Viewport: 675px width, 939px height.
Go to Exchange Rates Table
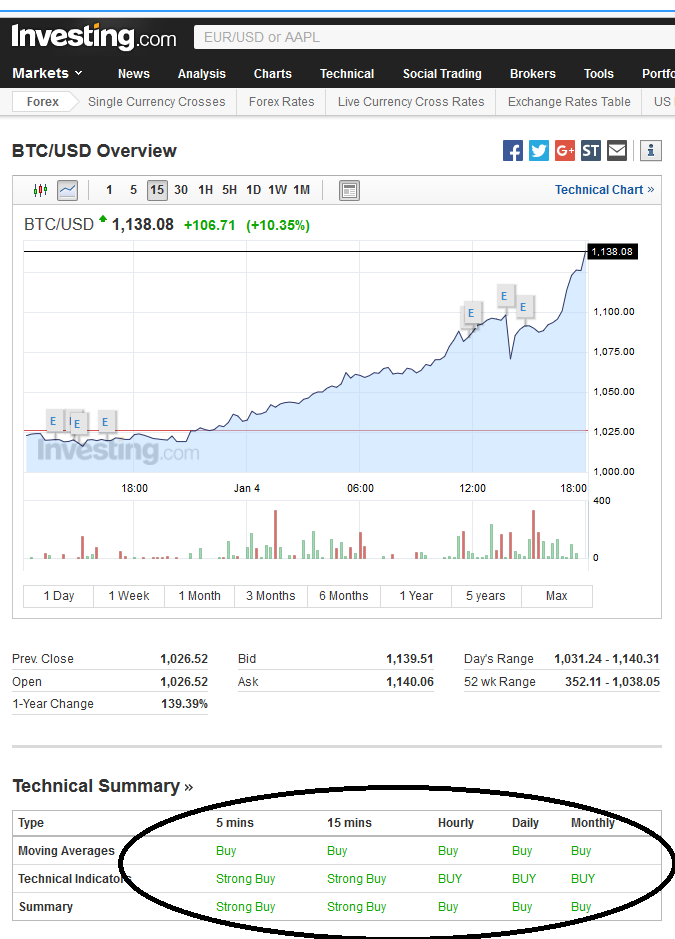569,101
